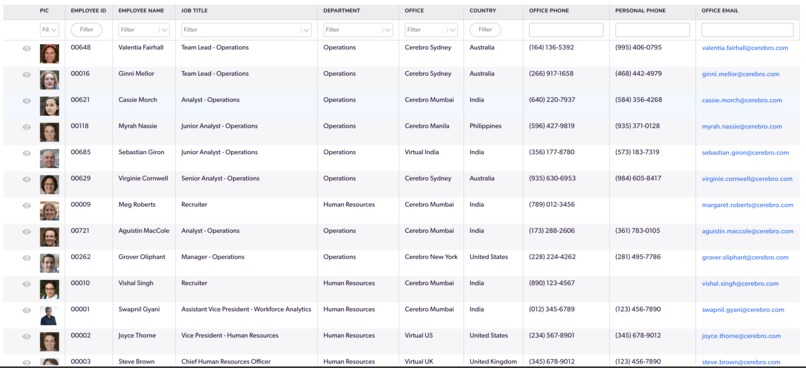Click Aguistin MacCole's profile picture
This screenshot has width=806, height=368.
pos(49,237)
